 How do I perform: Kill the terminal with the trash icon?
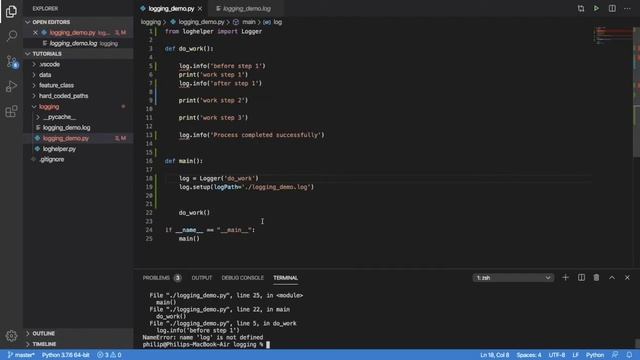pyautogui.click(x=596, y=278)
